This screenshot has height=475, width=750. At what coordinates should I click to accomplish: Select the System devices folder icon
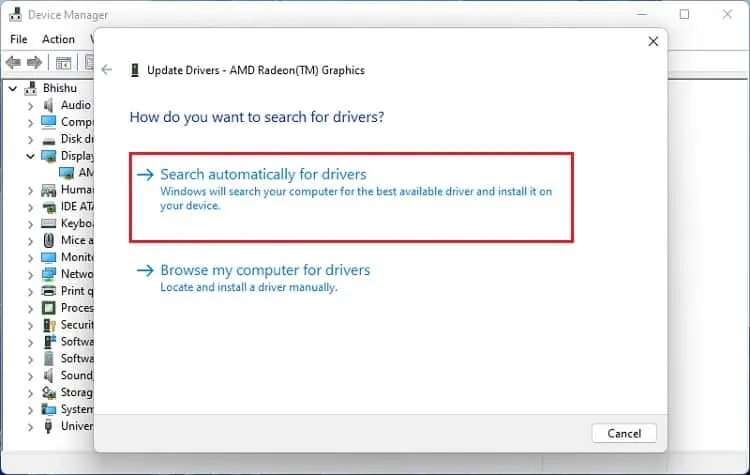tap(48, 409)
